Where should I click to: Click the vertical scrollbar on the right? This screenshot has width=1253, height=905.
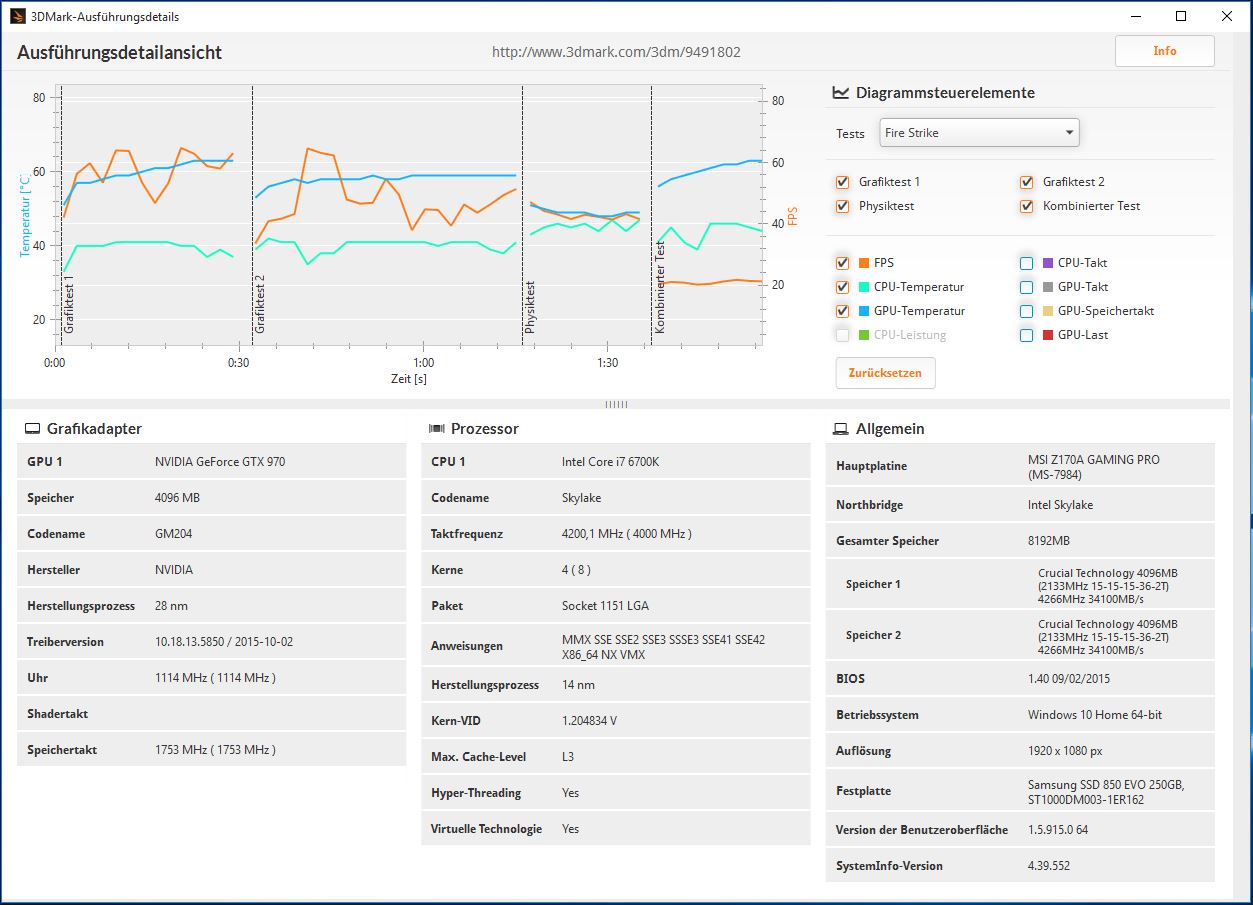coord(1241,465)
